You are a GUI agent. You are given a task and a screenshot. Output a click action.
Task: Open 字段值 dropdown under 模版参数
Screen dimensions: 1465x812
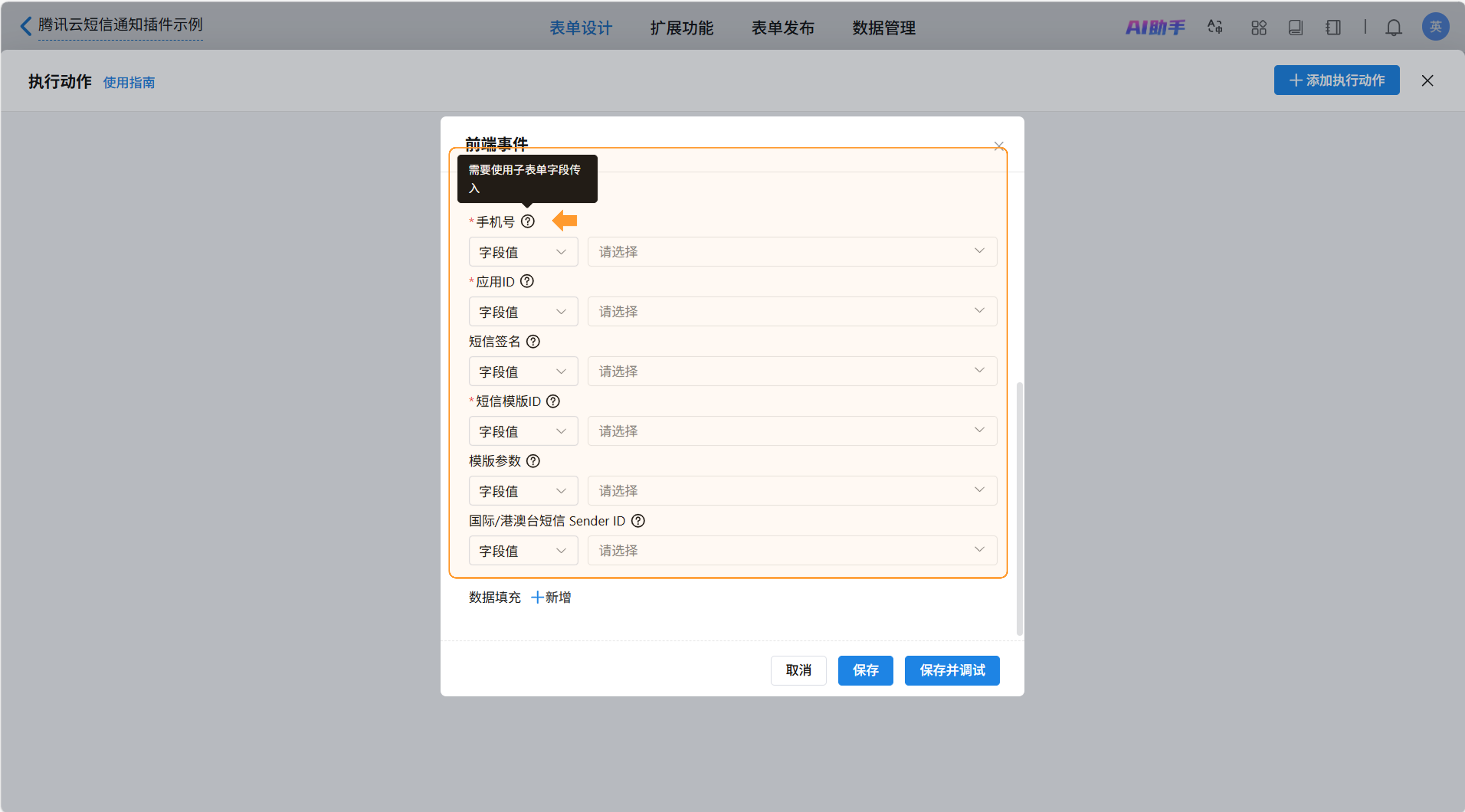pyautogui.click(x=523, y=491)
